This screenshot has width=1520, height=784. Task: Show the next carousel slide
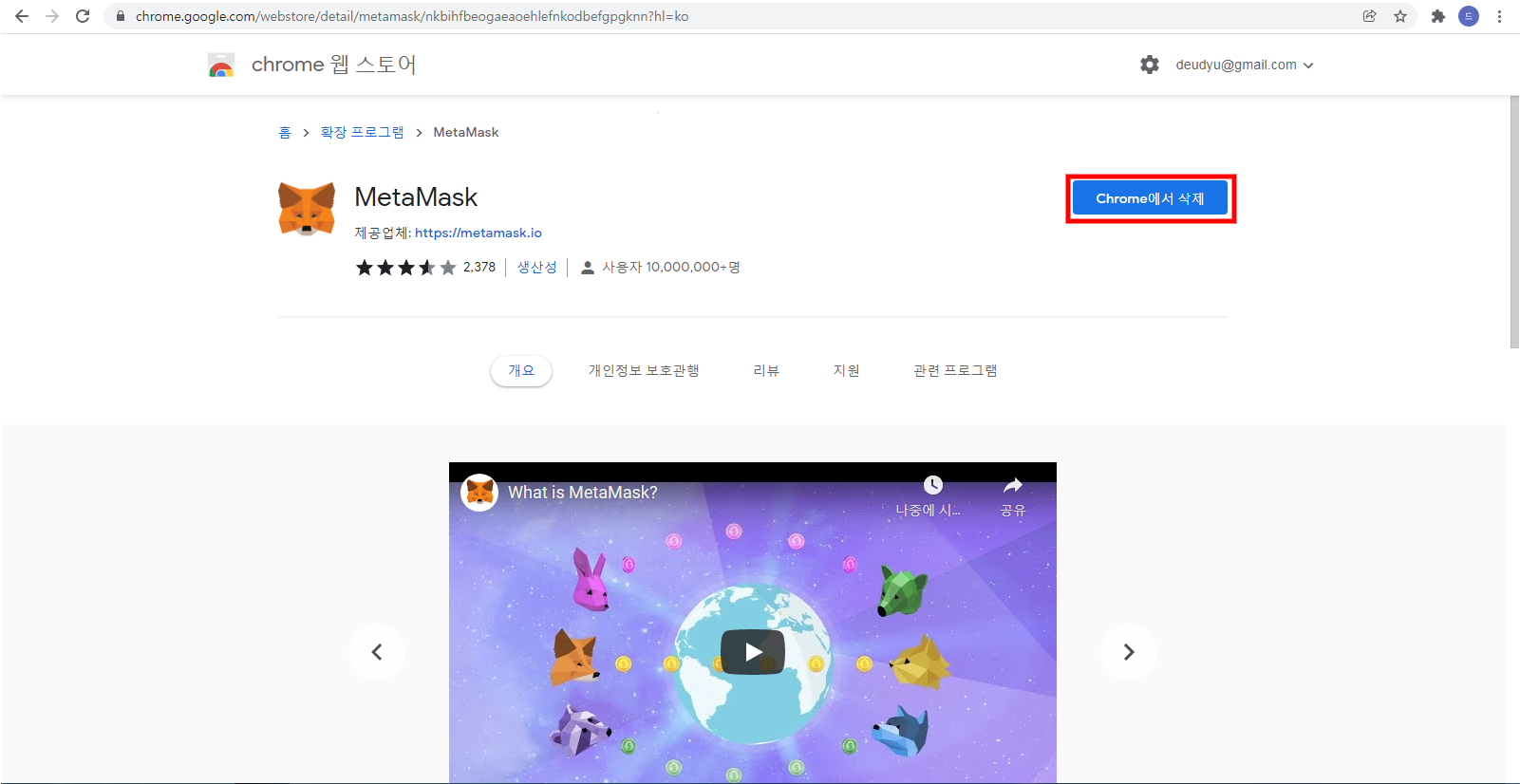pos(1129,652)
